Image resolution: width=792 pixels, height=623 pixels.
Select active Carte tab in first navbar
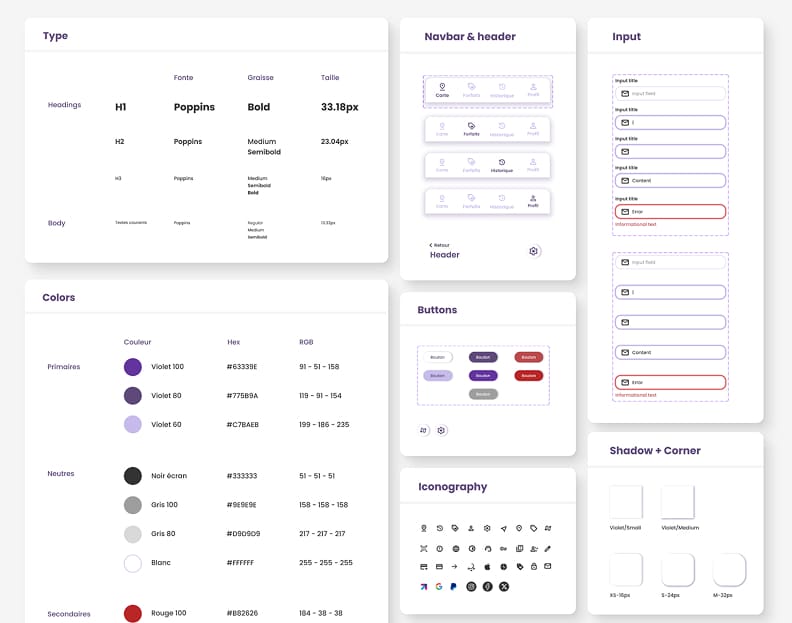click(x=442, y=90)
